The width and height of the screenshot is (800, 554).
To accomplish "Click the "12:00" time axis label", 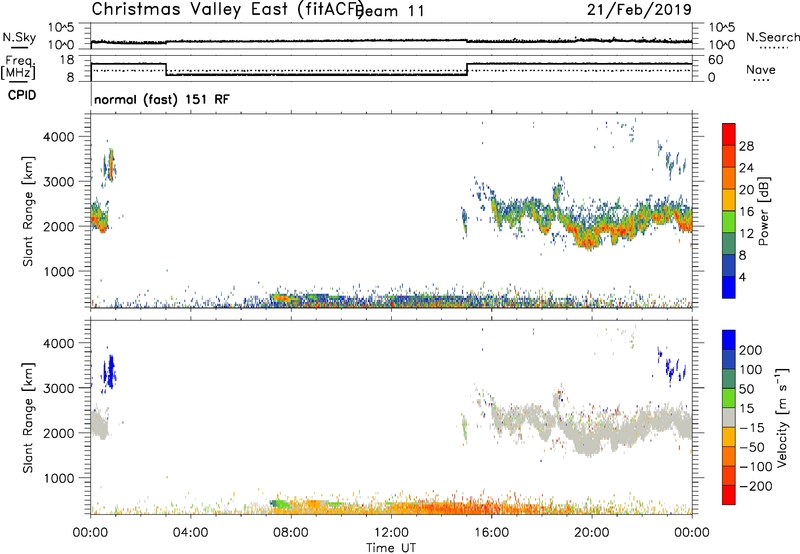I will click(391, 533).
